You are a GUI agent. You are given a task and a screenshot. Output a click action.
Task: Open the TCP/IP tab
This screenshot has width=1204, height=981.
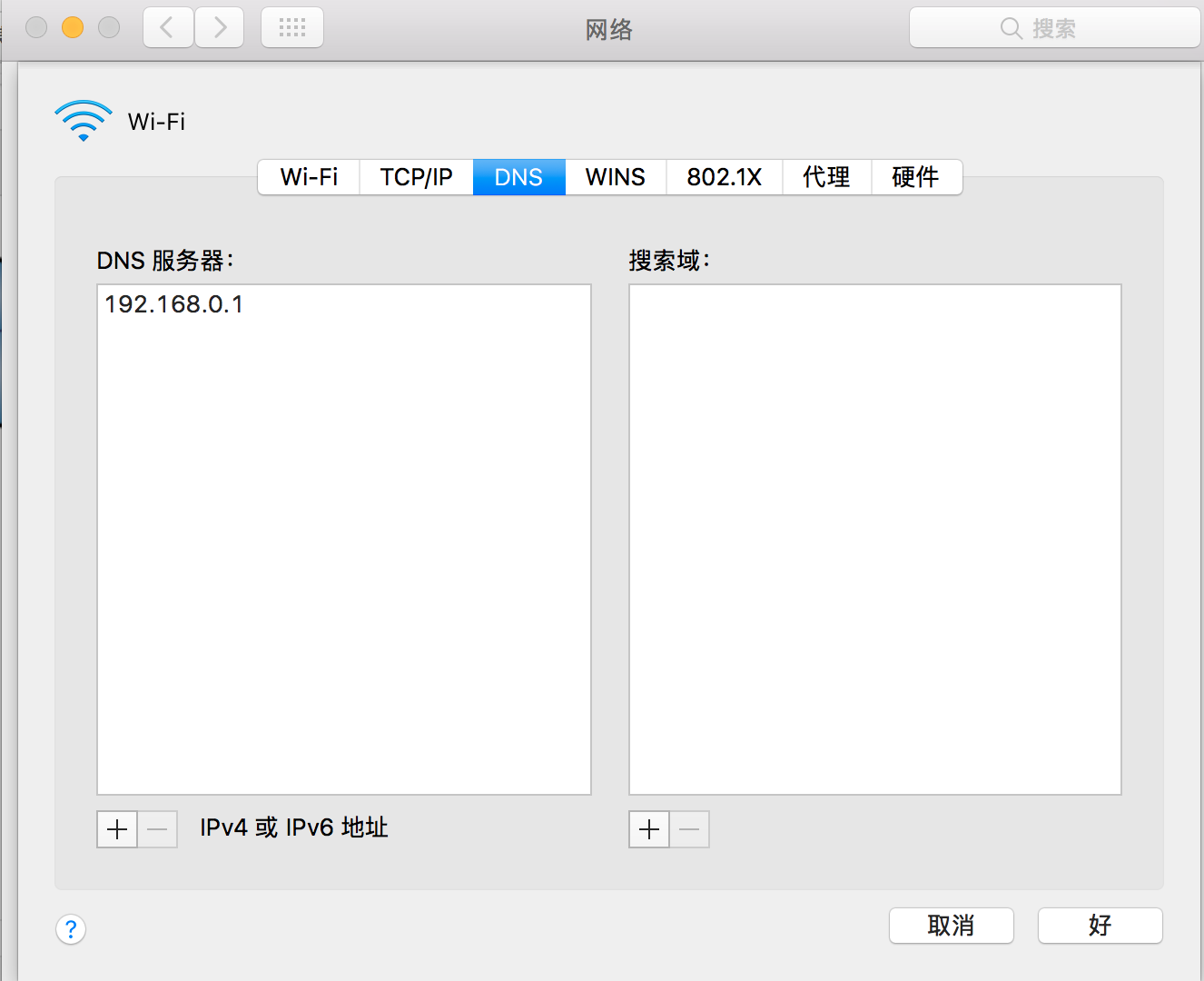click(416, 177)
